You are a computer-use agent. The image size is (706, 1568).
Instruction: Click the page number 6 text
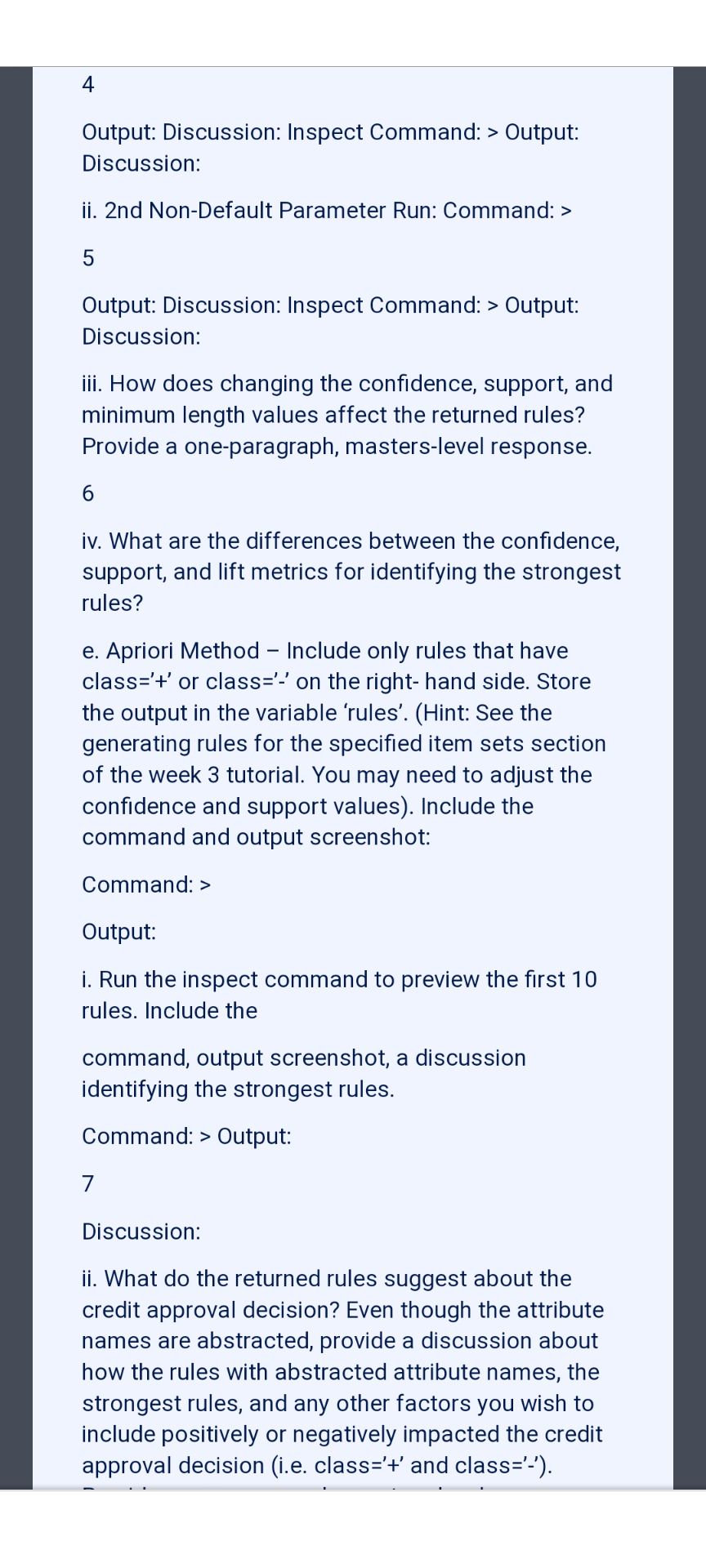(x=88, y=493)
